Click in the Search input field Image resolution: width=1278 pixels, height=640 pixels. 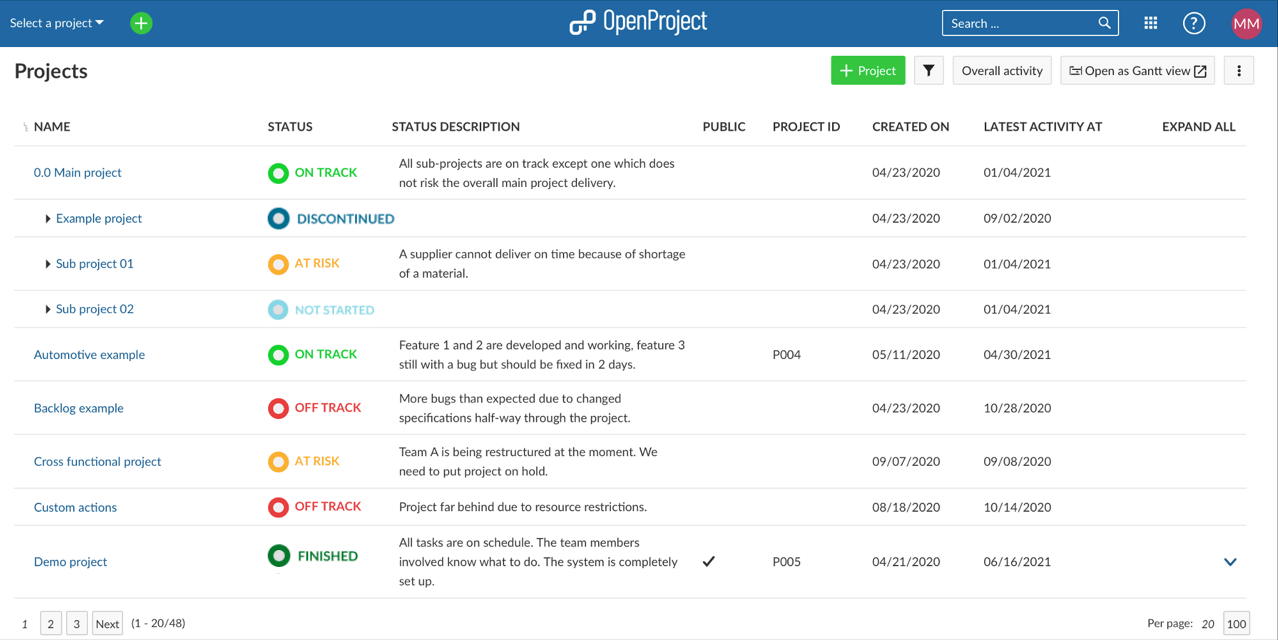pyautogui.click(x=1018, y=23)
